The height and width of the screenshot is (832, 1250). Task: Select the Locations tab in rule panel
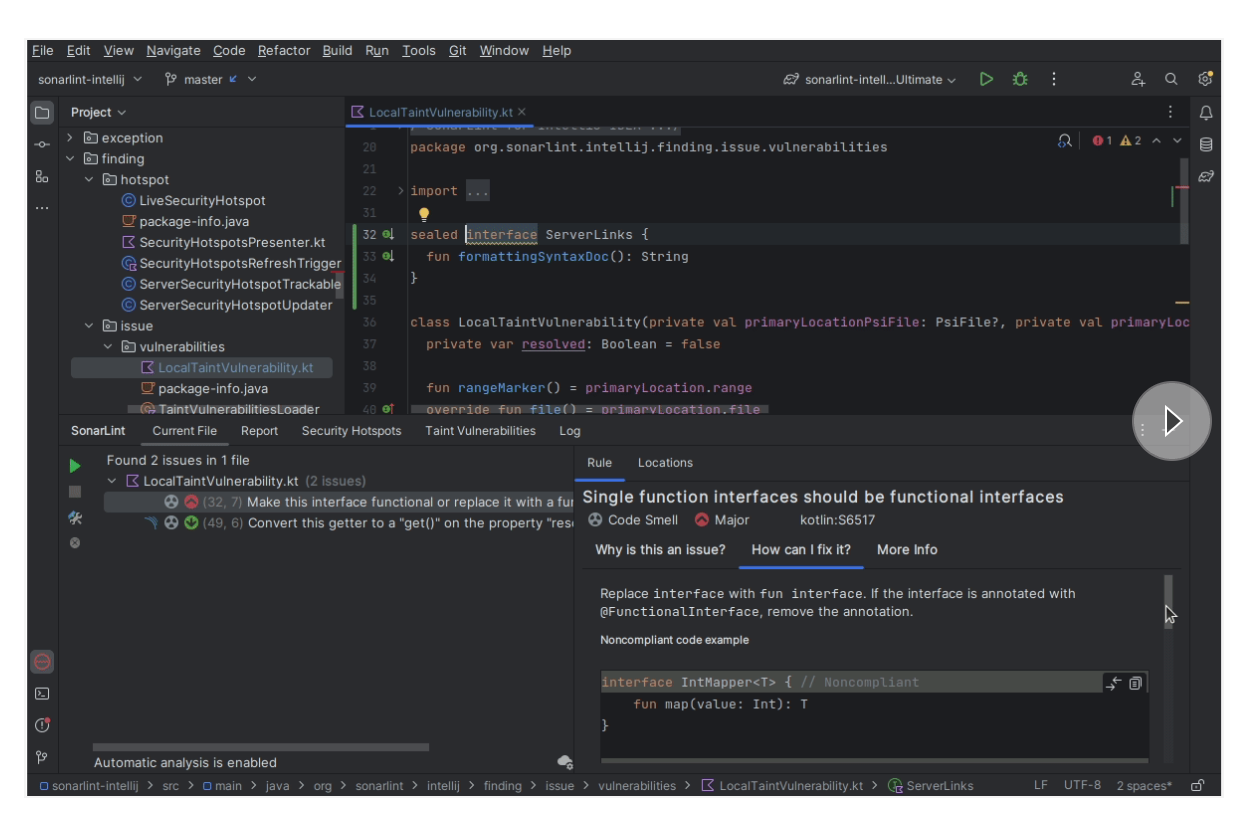coord(665,462)
